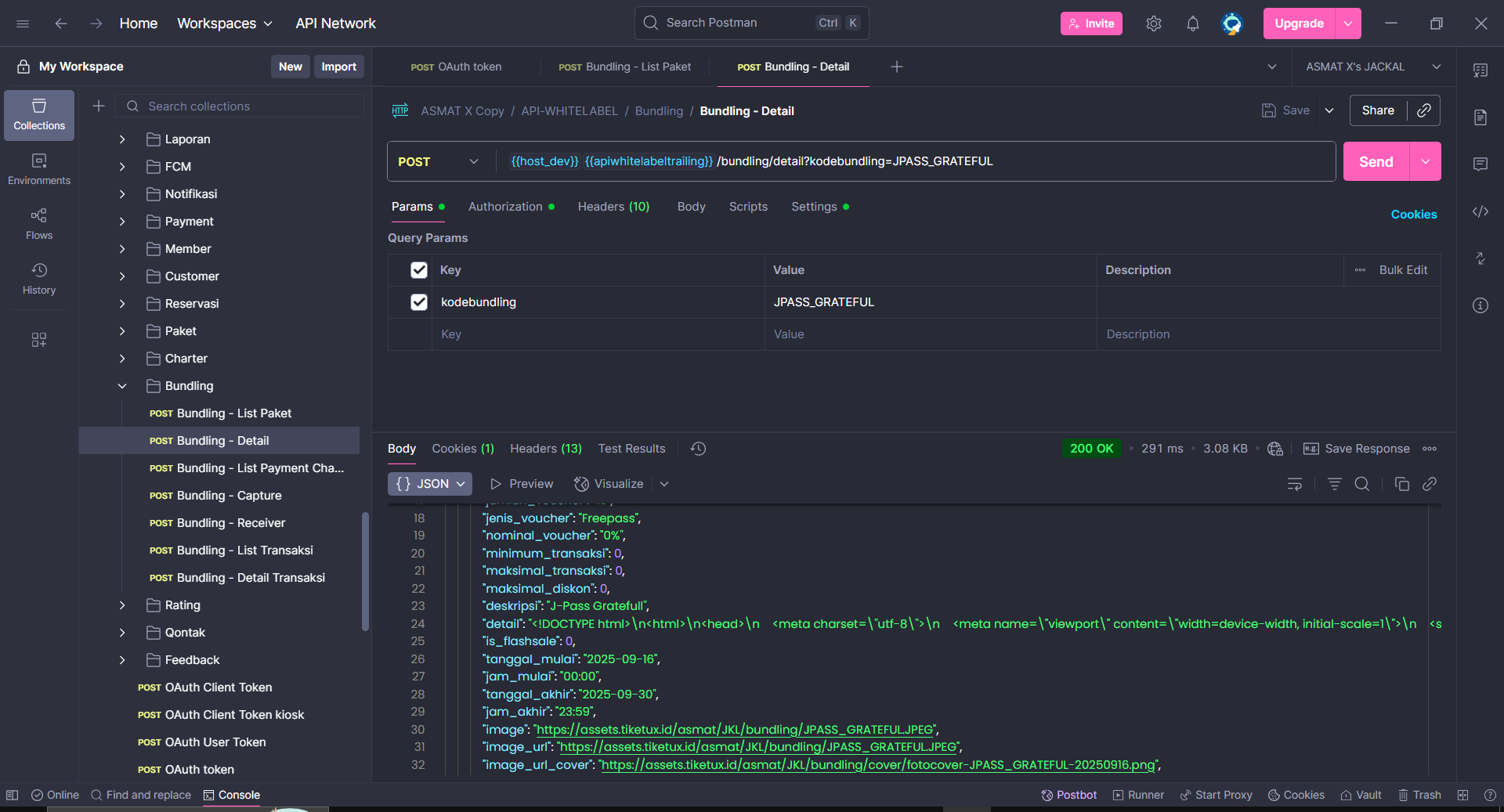Expand the Feedback folder

122,660
